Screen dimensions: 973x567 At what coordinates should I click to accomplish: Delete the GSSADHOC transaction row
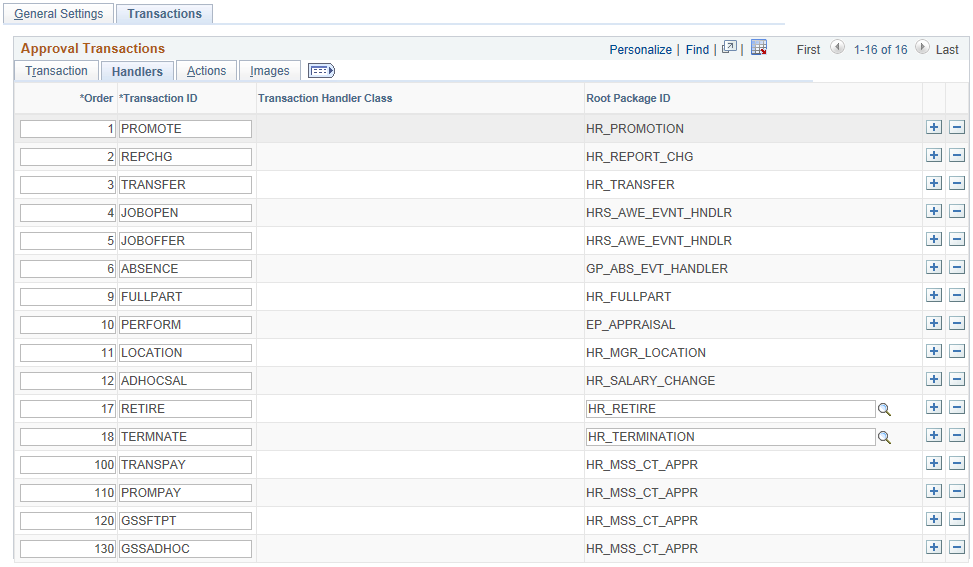[x=957, y=547]
